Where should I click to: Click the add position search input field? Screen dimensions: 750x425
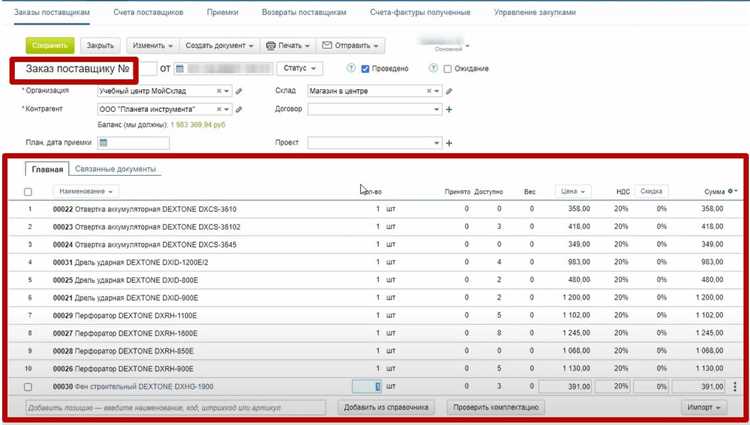coord(174,408)
